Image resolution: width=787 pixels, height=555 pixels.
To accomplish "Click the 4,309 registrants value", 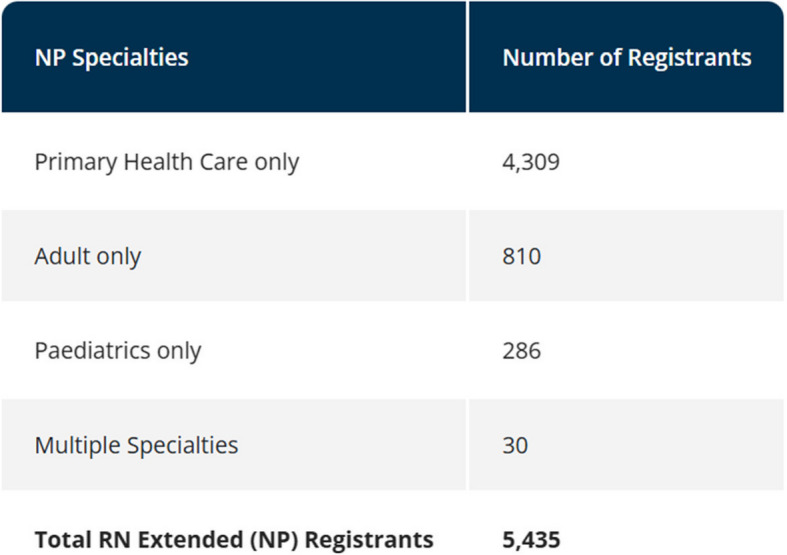I will (531, 161).
